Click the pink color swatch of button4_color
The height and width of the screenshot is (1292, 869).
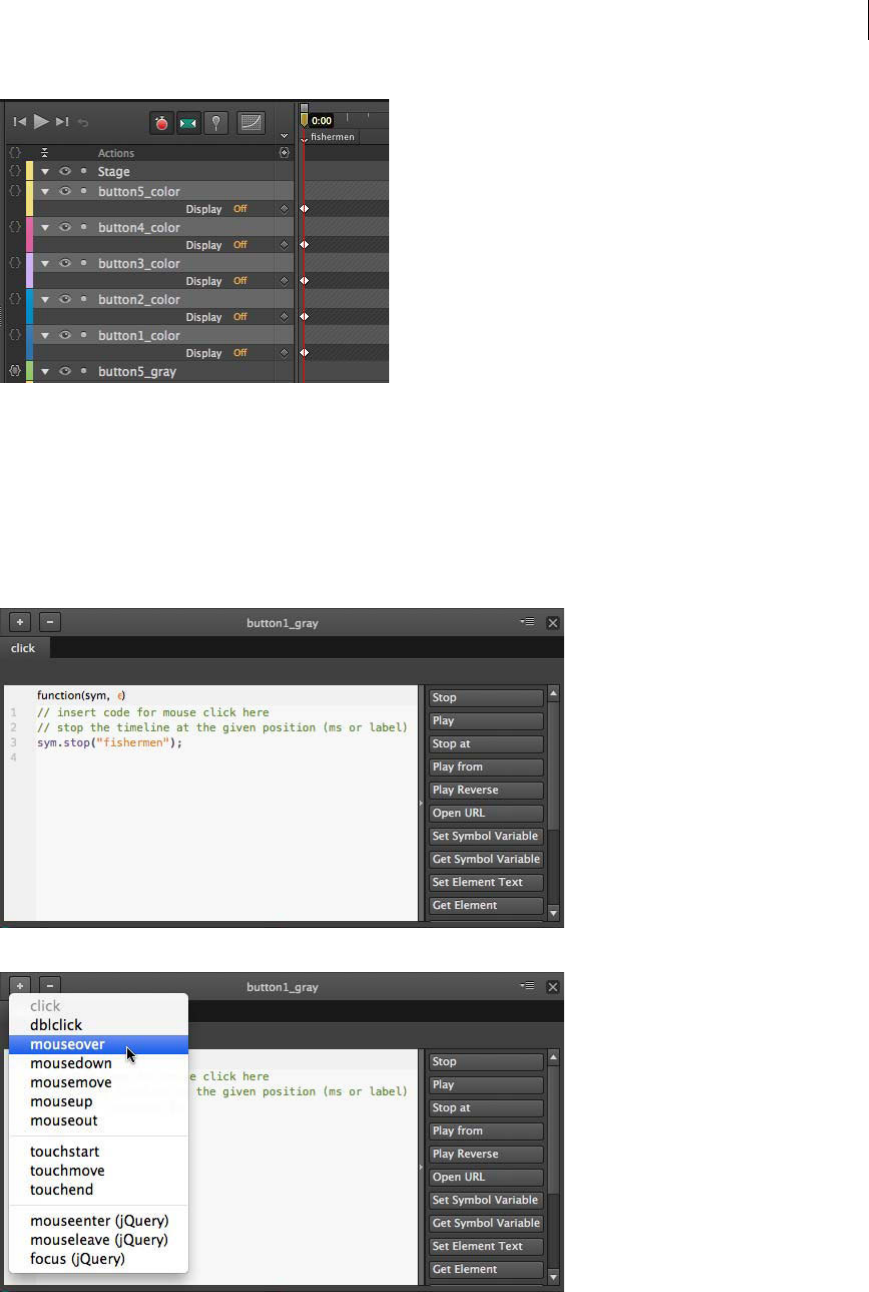pyautogui.click(x=30, y=236)
